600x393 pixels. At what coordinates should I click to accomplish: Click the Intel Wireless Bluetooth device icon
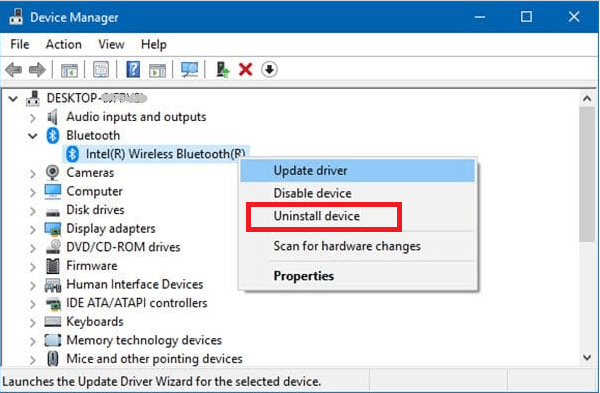(x=72, y=154)
